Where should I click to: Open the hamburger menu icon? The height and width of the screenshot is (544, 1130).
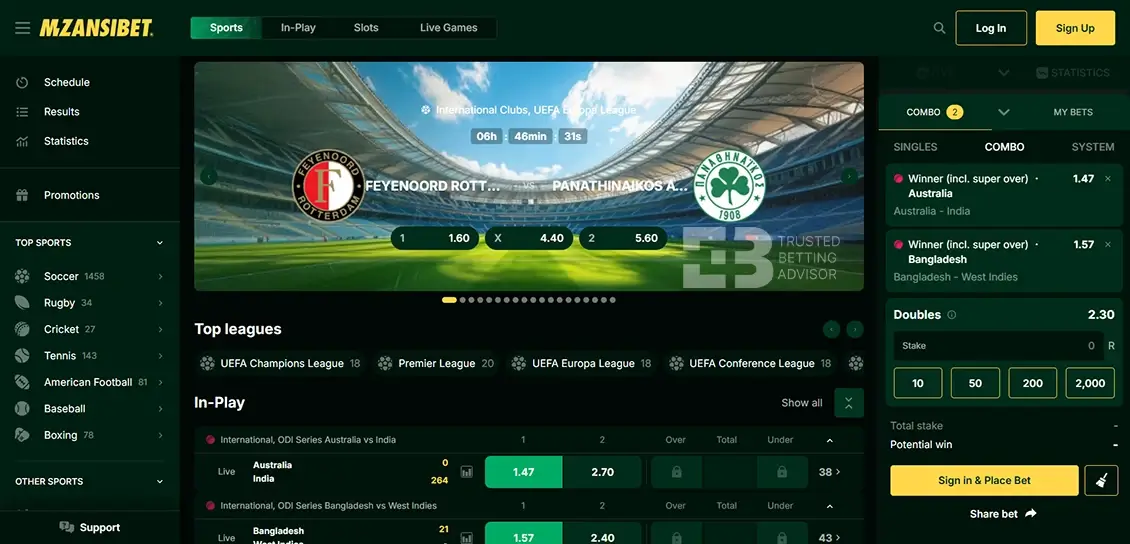(x=22, y=28)
